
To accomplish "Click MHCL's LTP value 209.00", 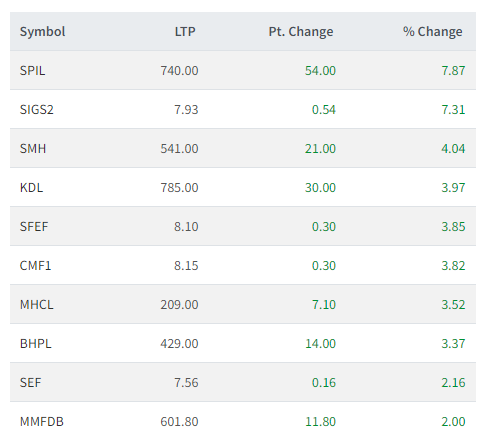I will point(179,305).
